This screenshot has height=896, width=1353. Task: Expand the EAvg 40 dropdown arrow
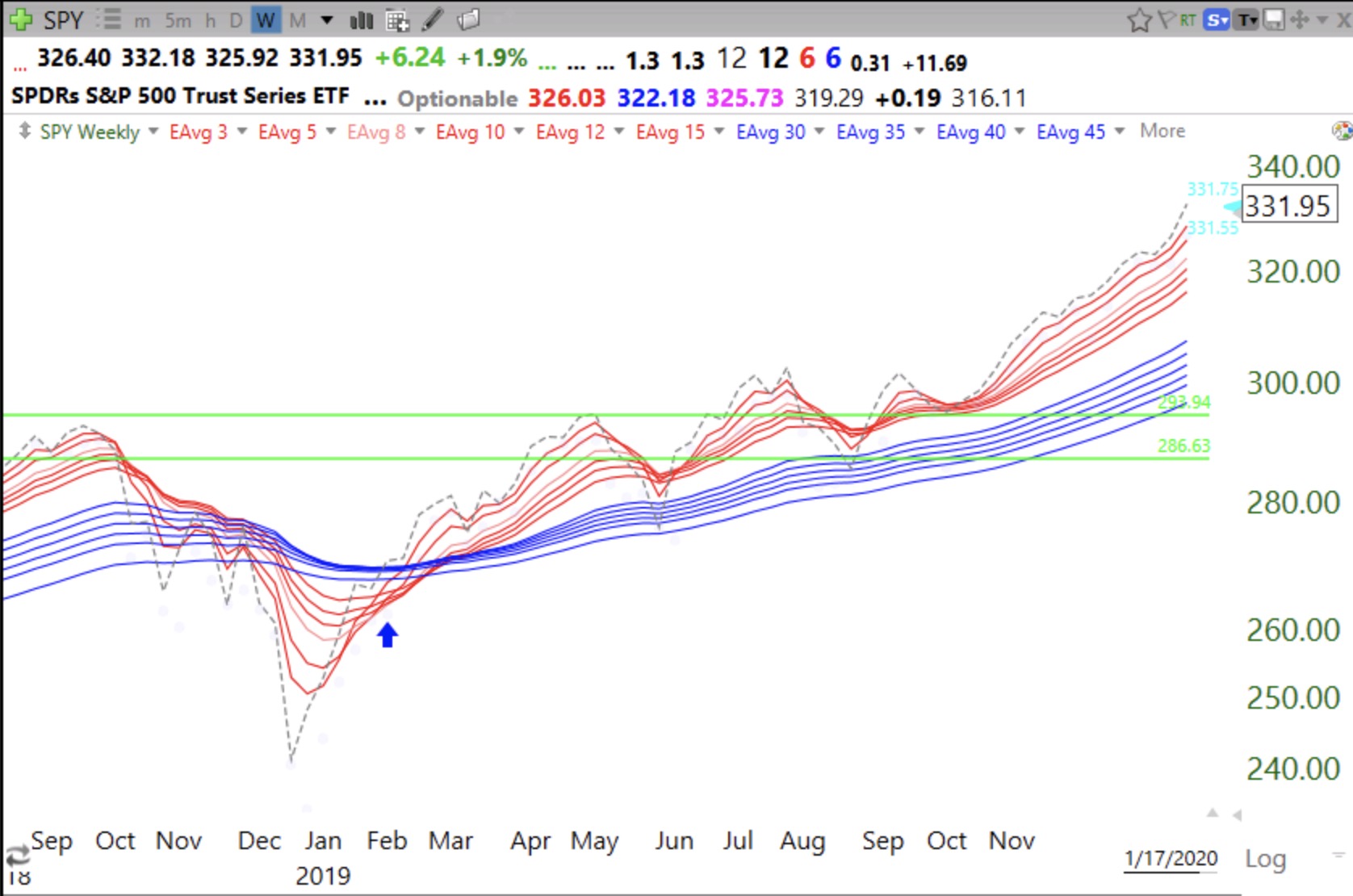click(x=1019, y=130)
